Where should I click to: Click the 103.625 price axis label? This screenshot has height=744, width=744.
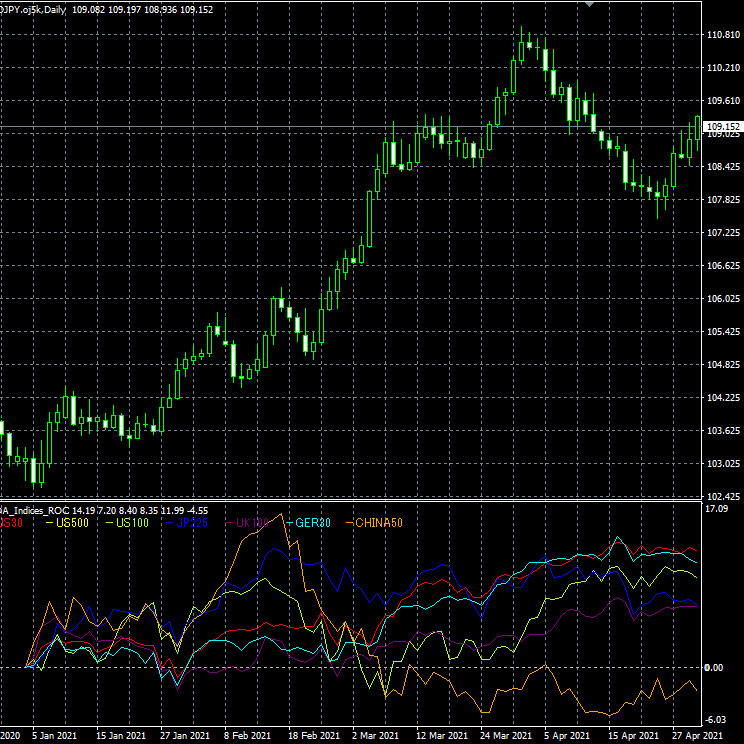click(x=723, y=431)
